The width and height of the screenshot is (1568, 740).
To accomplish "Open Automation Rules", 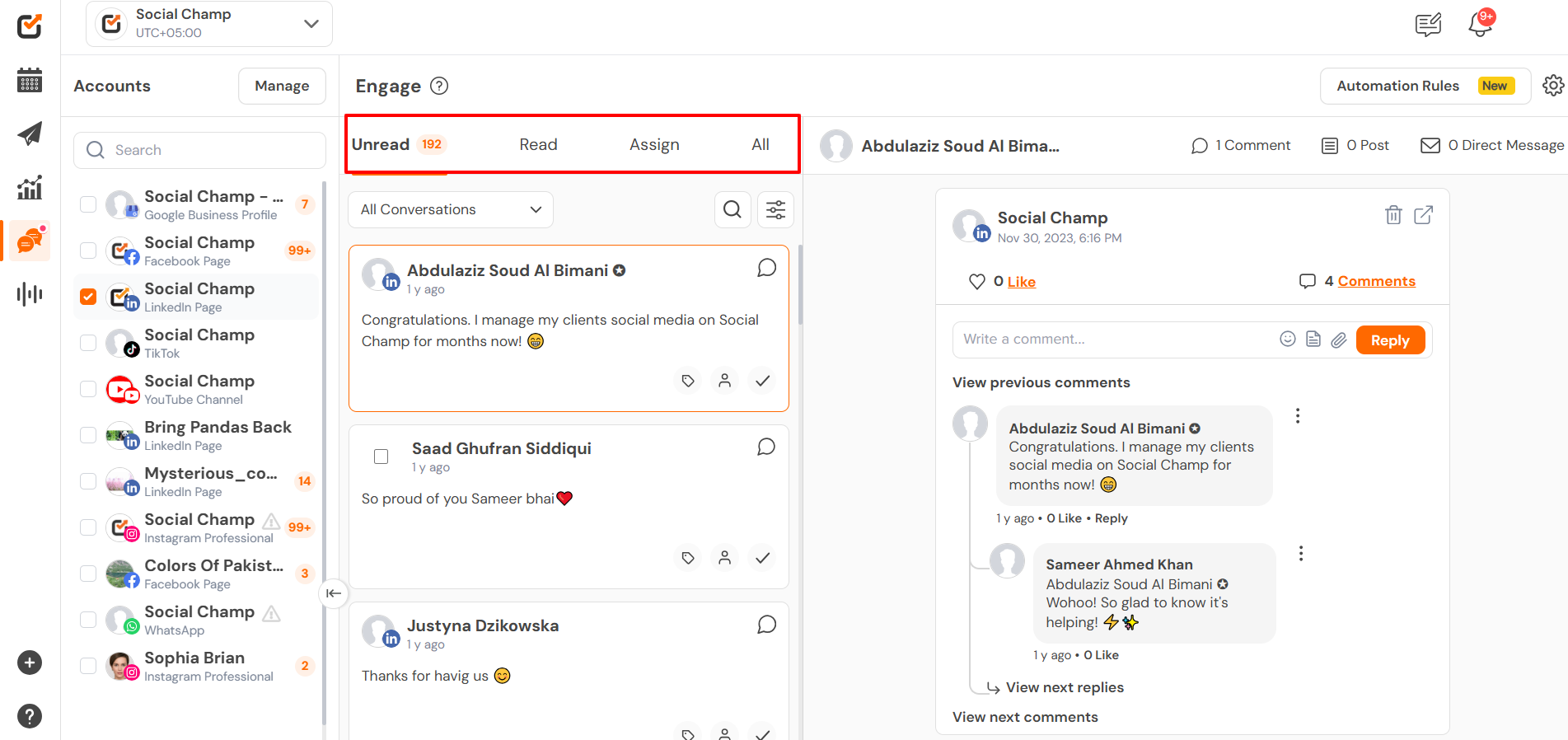I will (x=1425, y=86).
